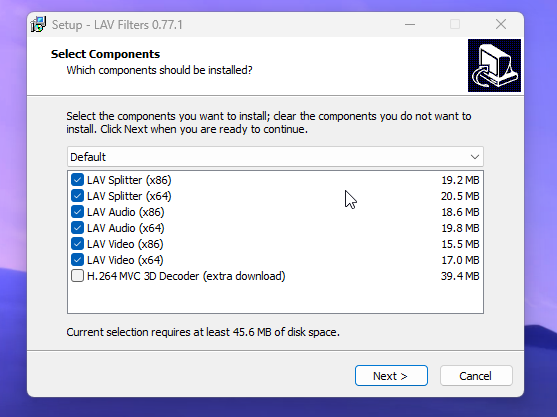The height and width of the screenshot is (417, 557).
Task: Uncheck LAV Video (x86) component
Action: pyautogui.click(x=77, y=244)
